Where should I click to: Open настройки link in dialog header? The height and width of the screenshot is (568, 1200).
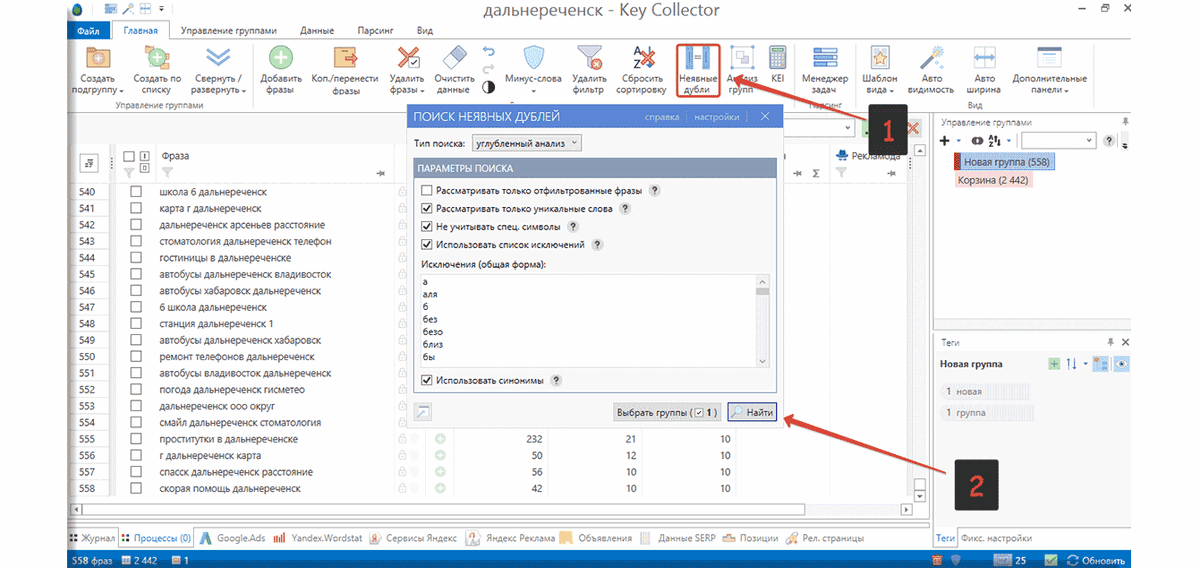(x=717, y=117)
